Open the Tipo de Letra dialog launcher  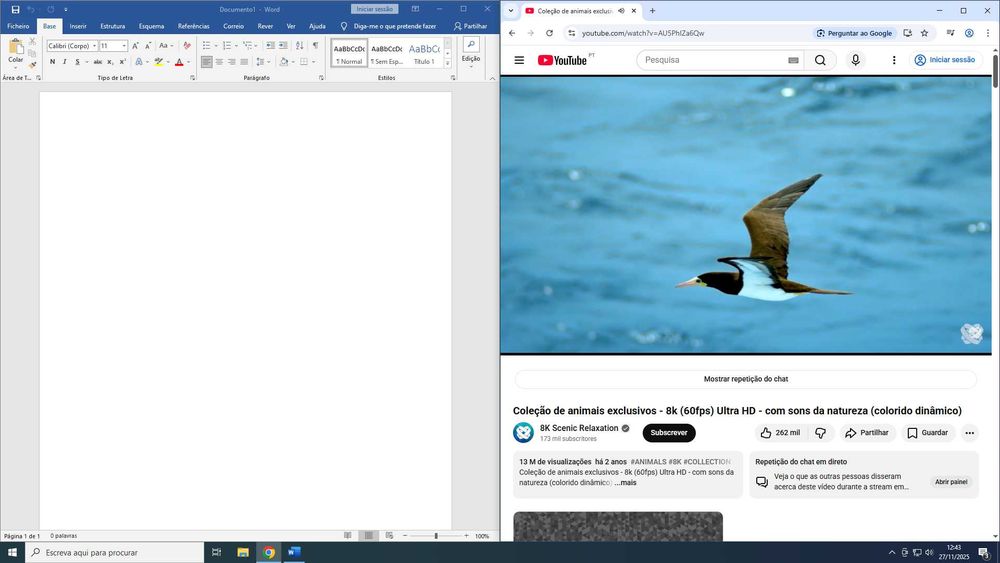tap(193, 78)
